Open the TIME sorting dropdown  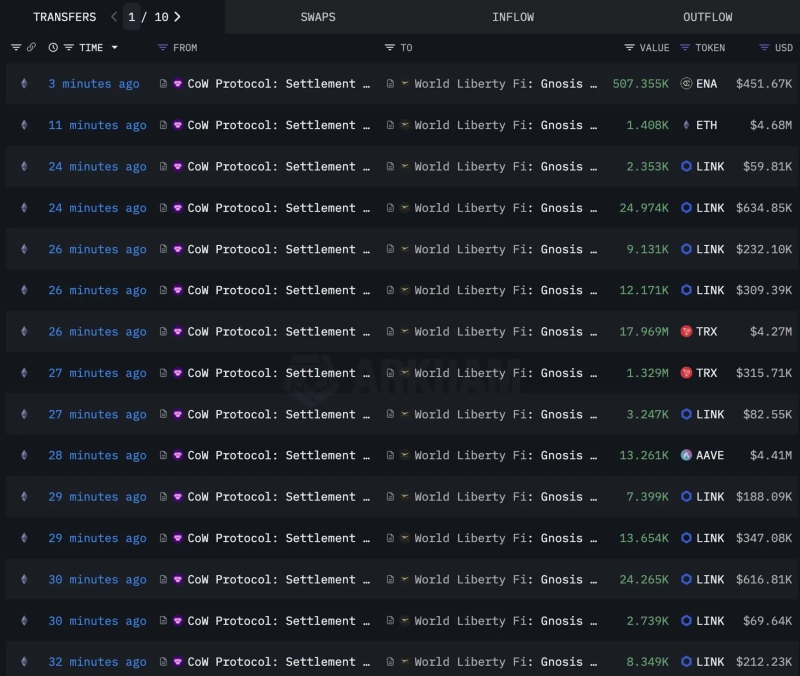pyautogui.click(x=115, y=47)
